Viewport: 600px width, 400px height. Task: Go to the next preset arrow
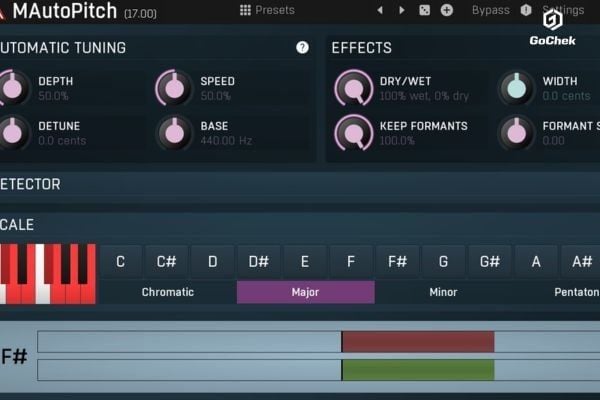402,10
